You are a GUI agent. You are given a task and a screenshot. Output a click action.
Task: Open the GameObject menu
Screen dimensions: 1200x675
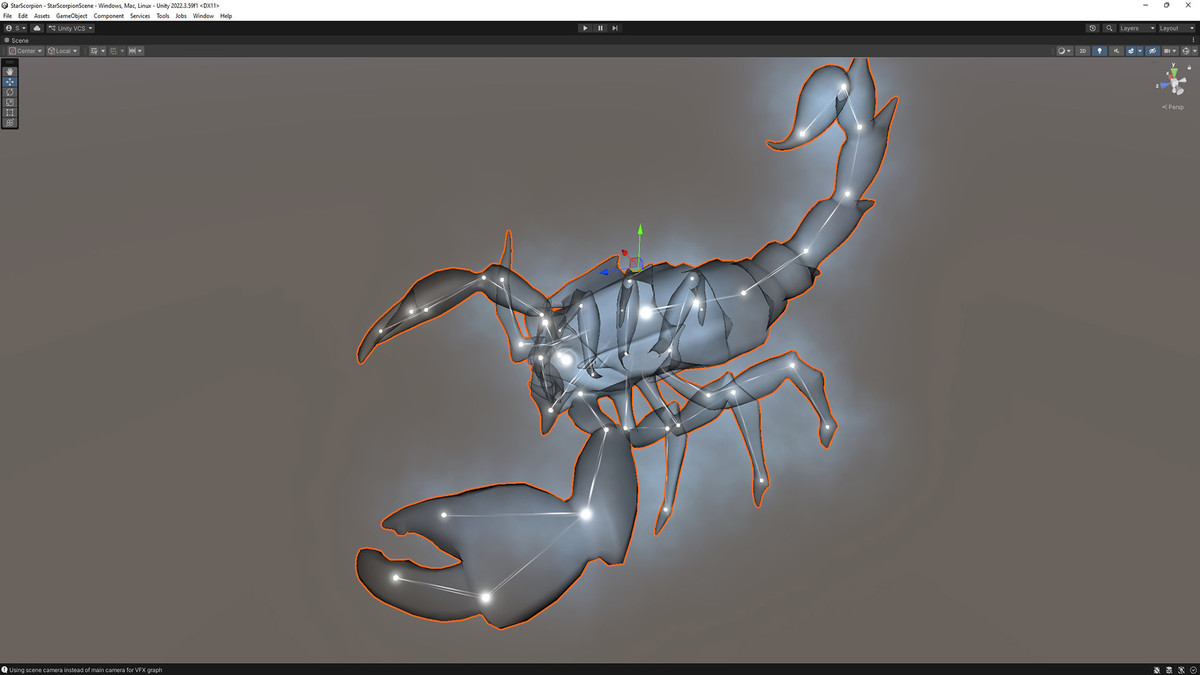71,16
